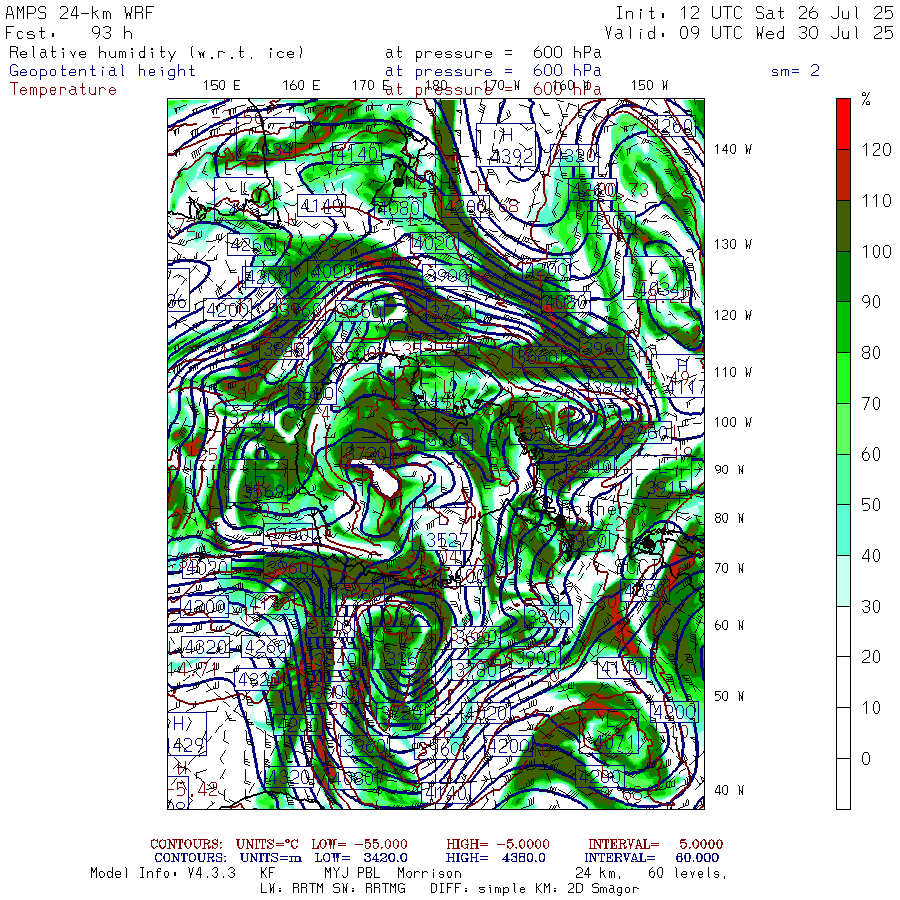Select the dark green color bar segment between 90 and 100
This screenshot has height=900, width=900.
(x=843, y=277)
